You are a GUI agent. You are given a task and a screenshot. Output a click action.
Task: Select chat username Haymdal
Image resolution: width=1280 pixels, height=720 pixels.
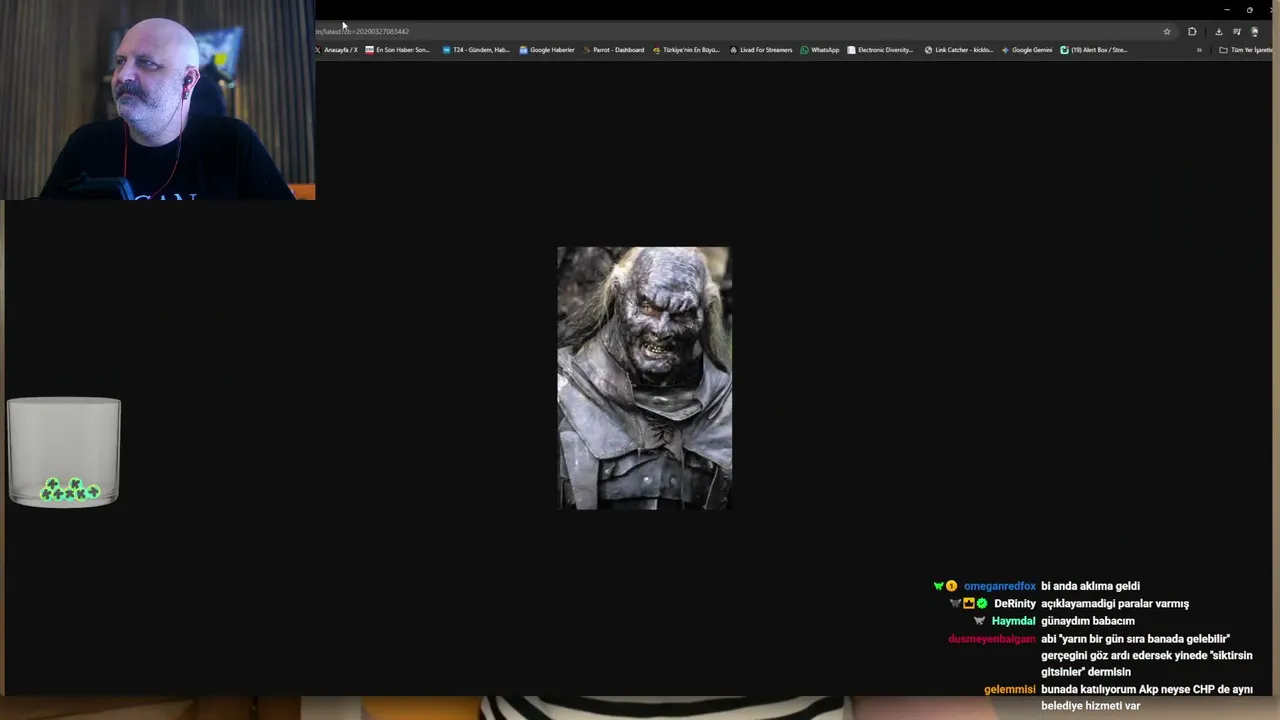pos(1013,621)
